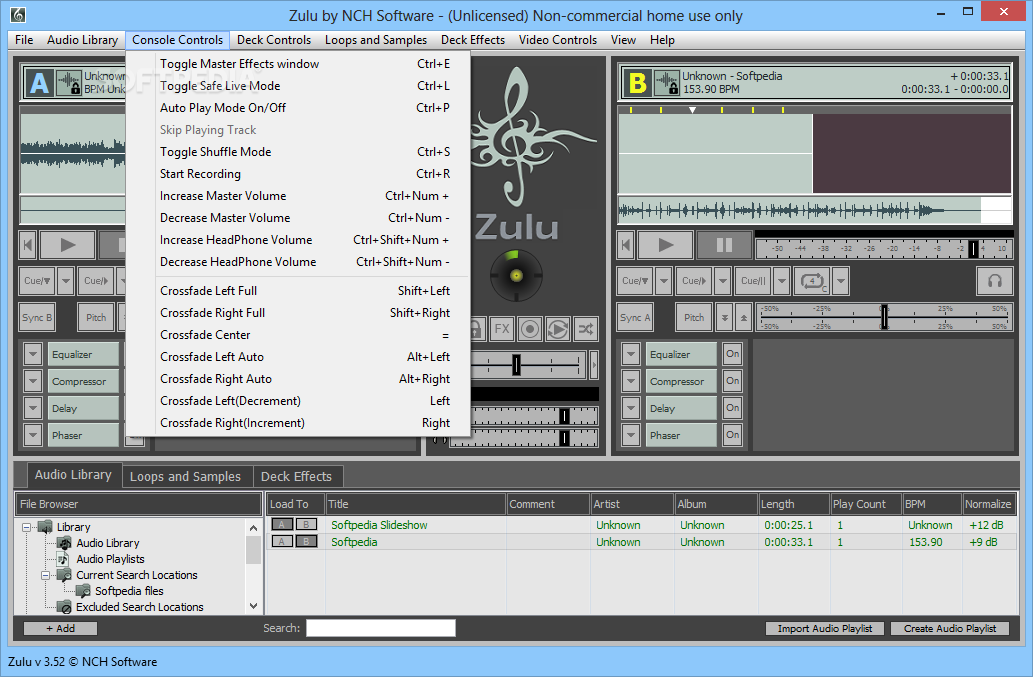Viewport: 1033px width, 677px height.
Task: Click the Deck B pitch slider handle
Action: tap(884, 317)
